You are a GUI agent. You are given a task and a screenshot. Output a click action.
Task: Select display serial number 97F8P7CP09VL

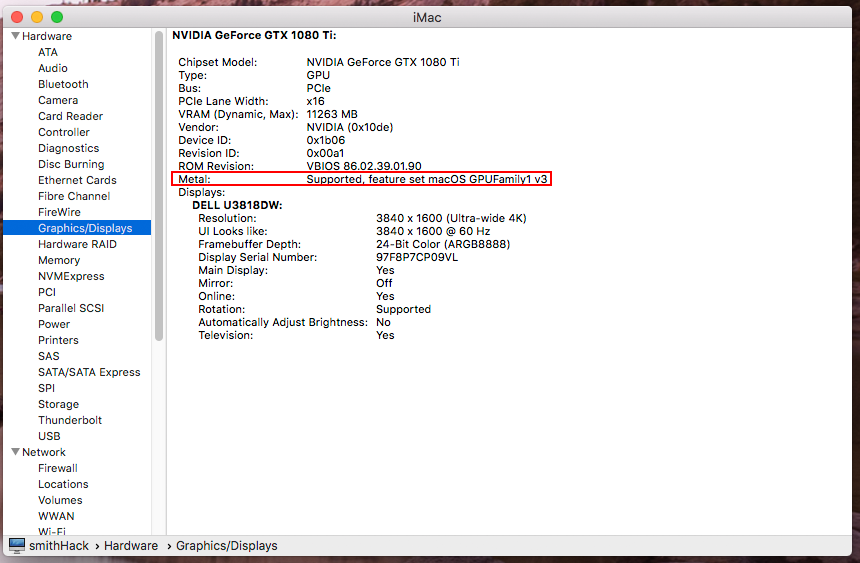tap(417, 257)
